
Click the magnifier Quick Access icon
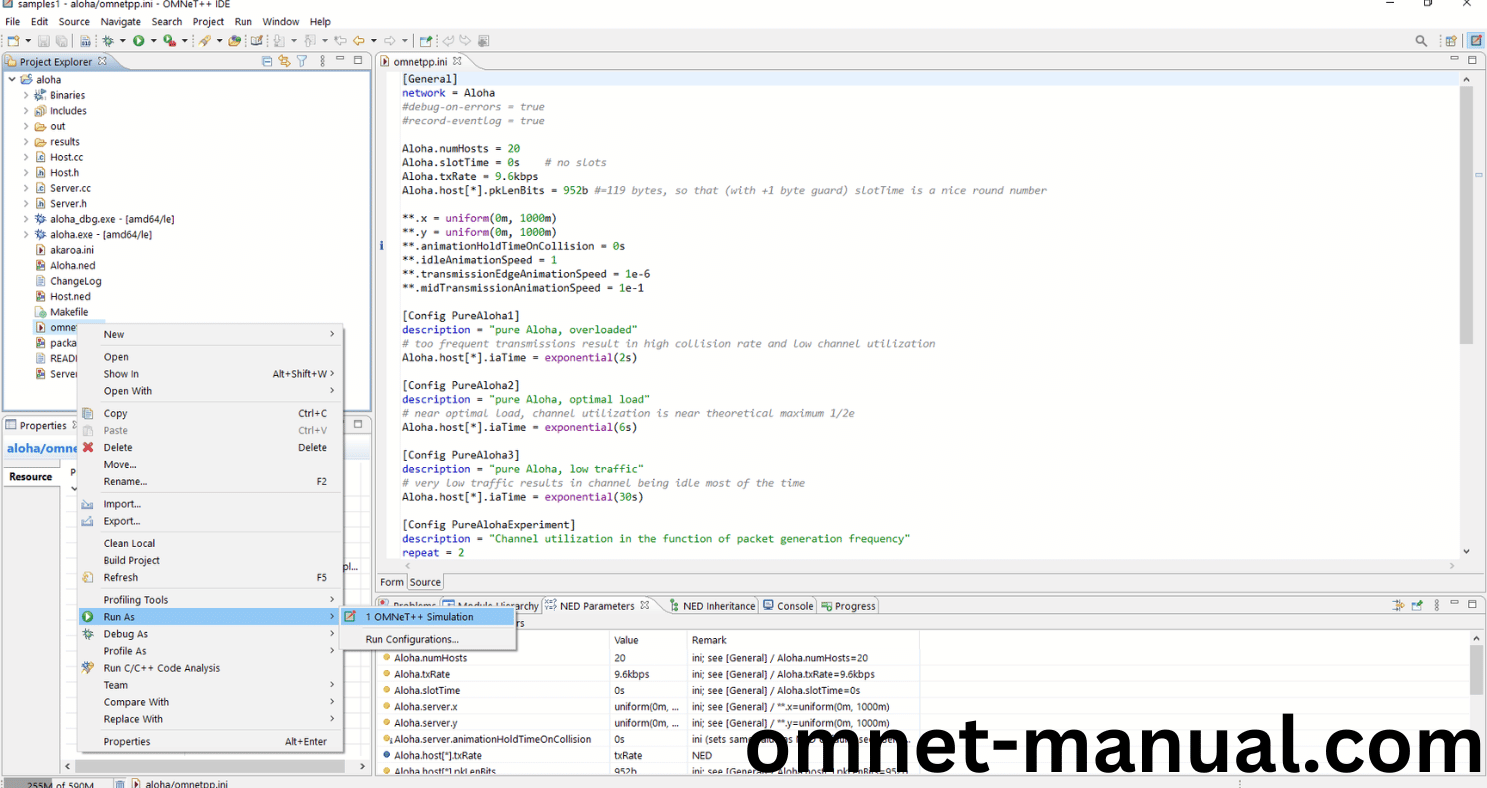1421,41
